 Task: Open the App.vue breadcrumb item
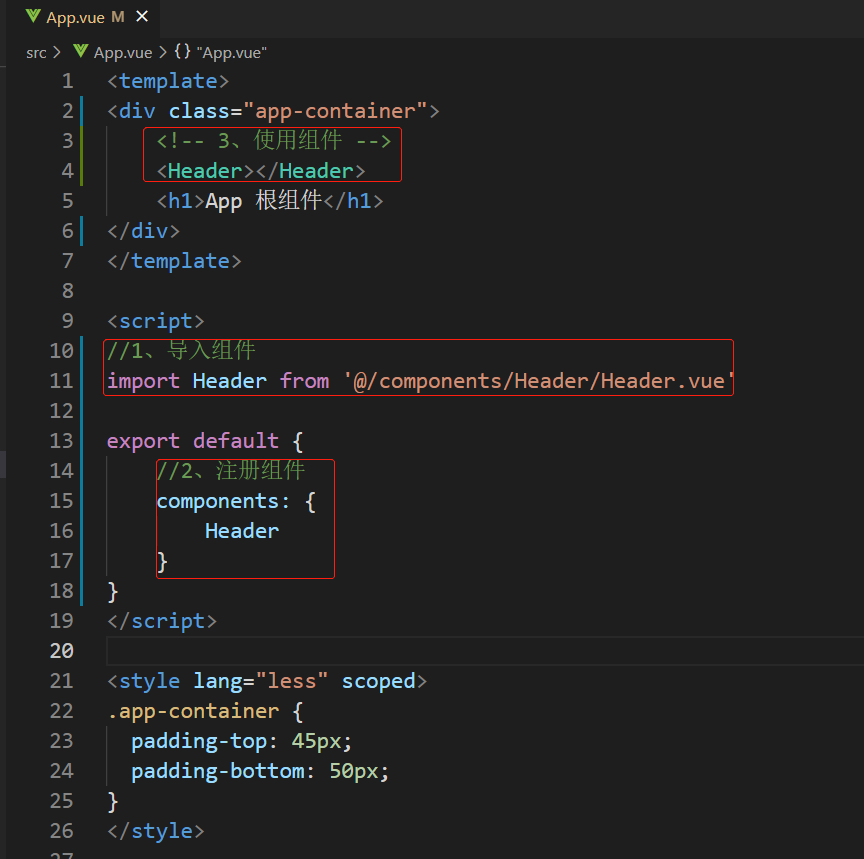click(123, 53)
